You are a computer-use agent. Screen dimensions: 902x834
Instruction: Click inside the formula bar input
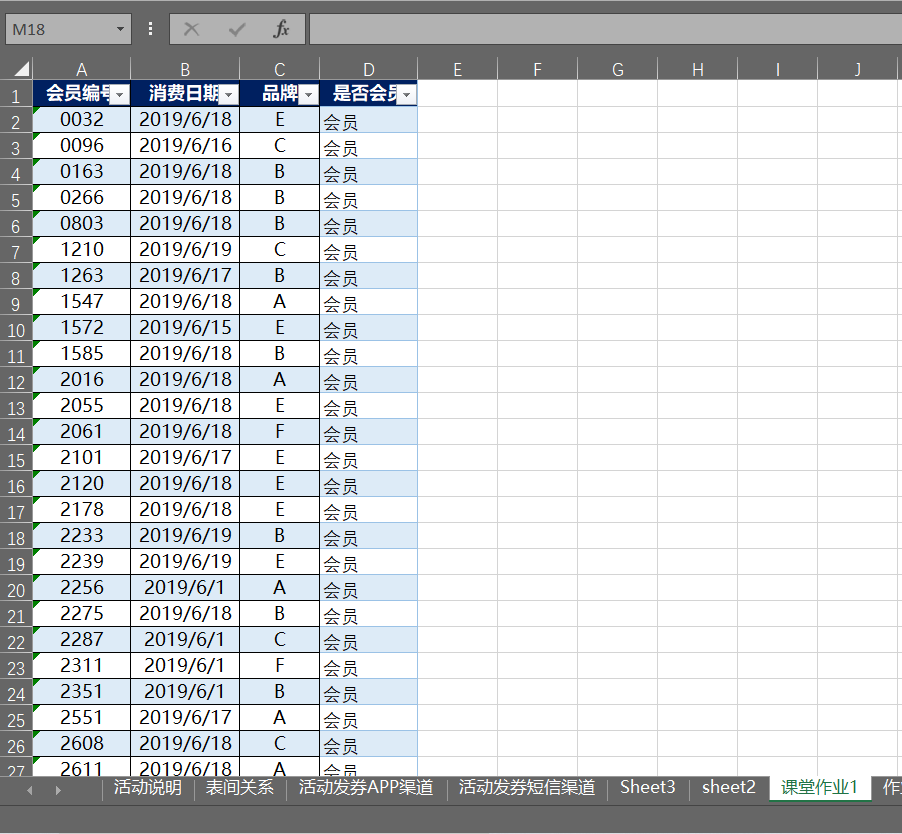(x=605, y=29)
